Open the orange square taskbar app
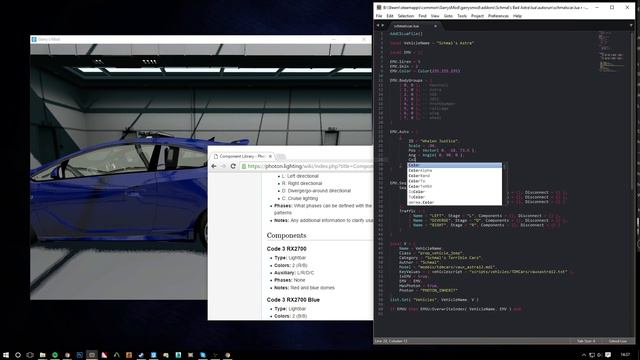Screen dimensions: 640x360 tap(129, 355)
